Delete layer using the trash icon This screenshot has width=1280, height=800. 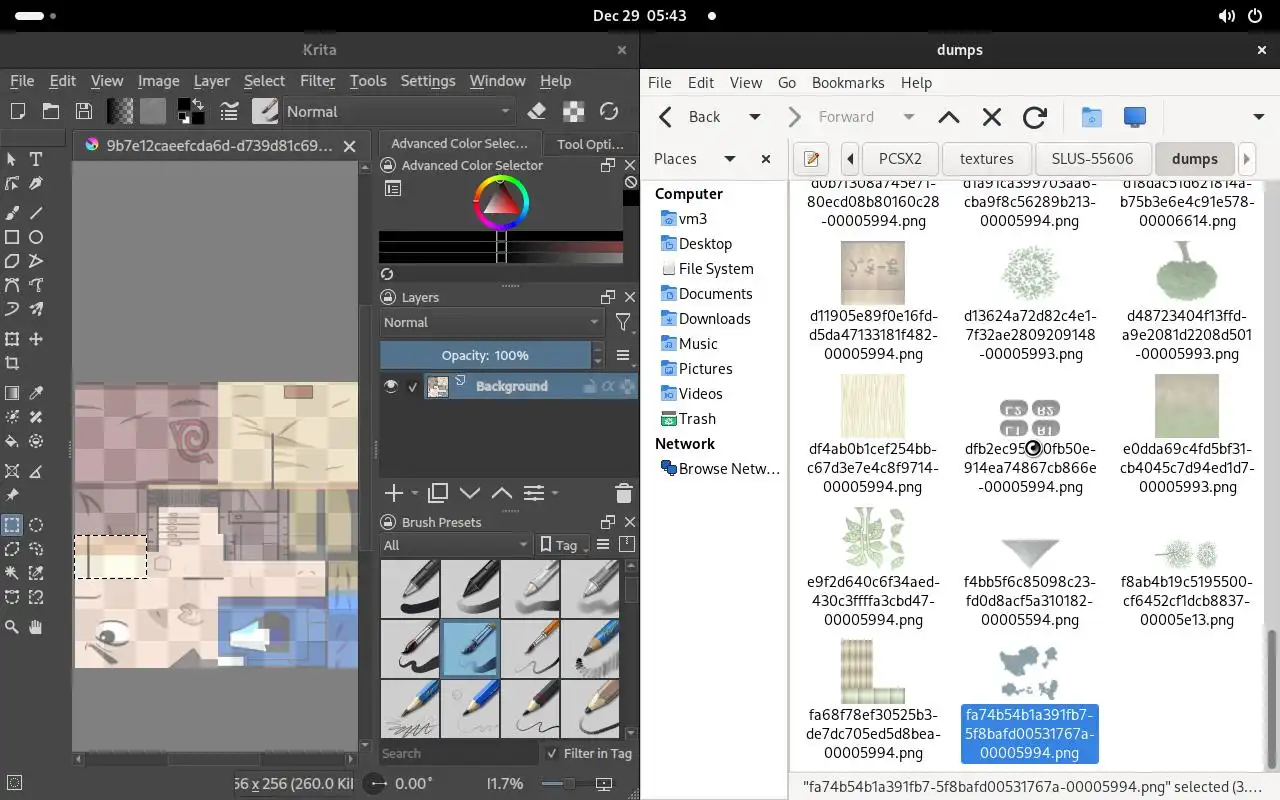624,493
